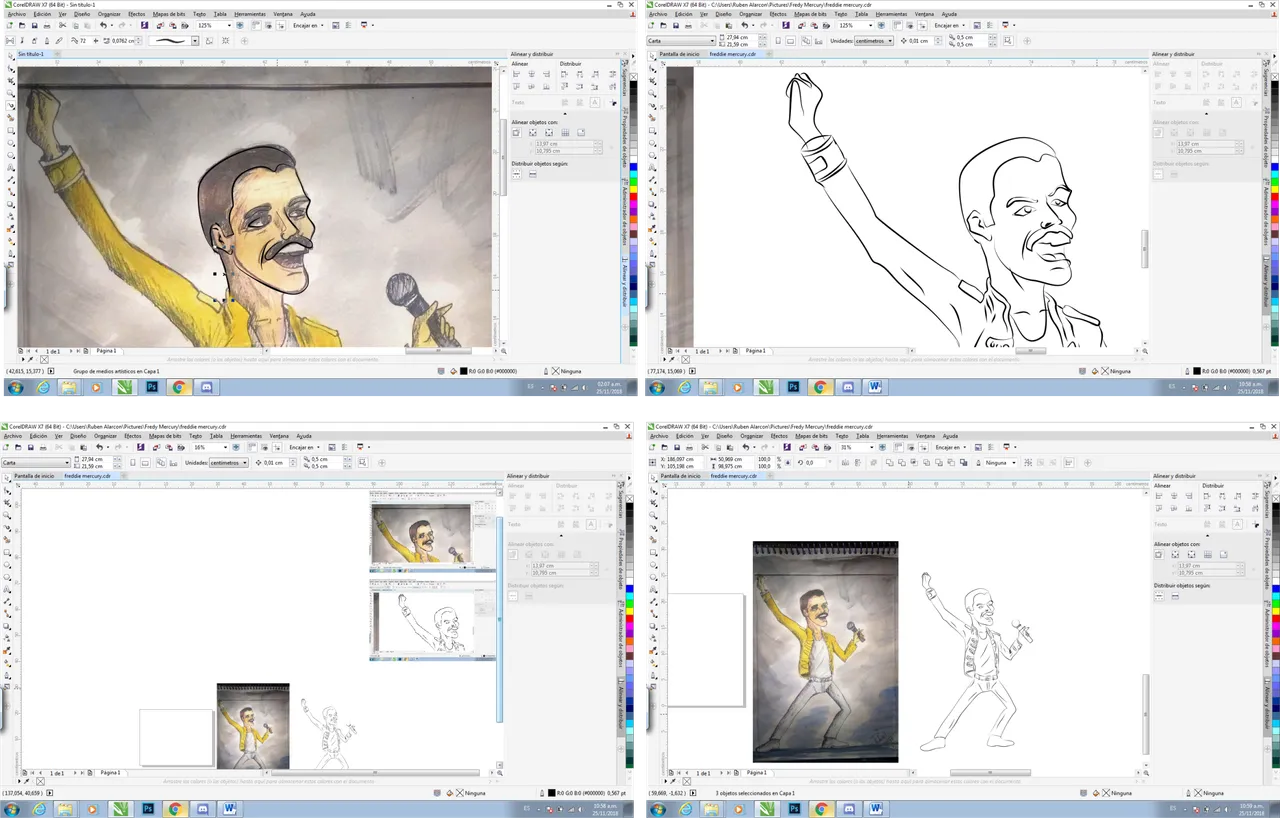Open Word from bottom-right window taskbar
Image resolution: width=1280 pixels, height=818 pixels.
(876, 807)
